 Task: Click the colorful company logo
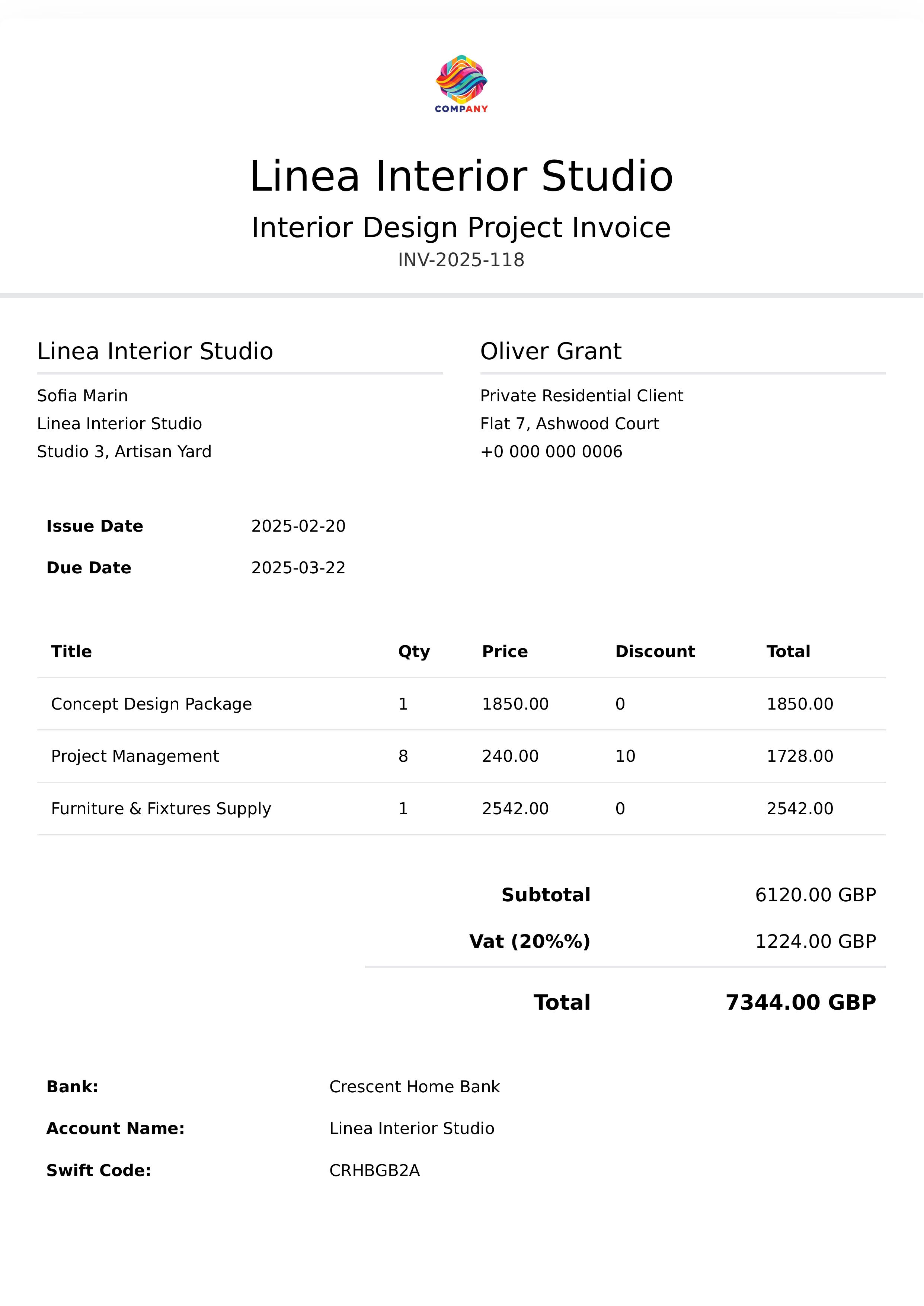coord(461,83)
